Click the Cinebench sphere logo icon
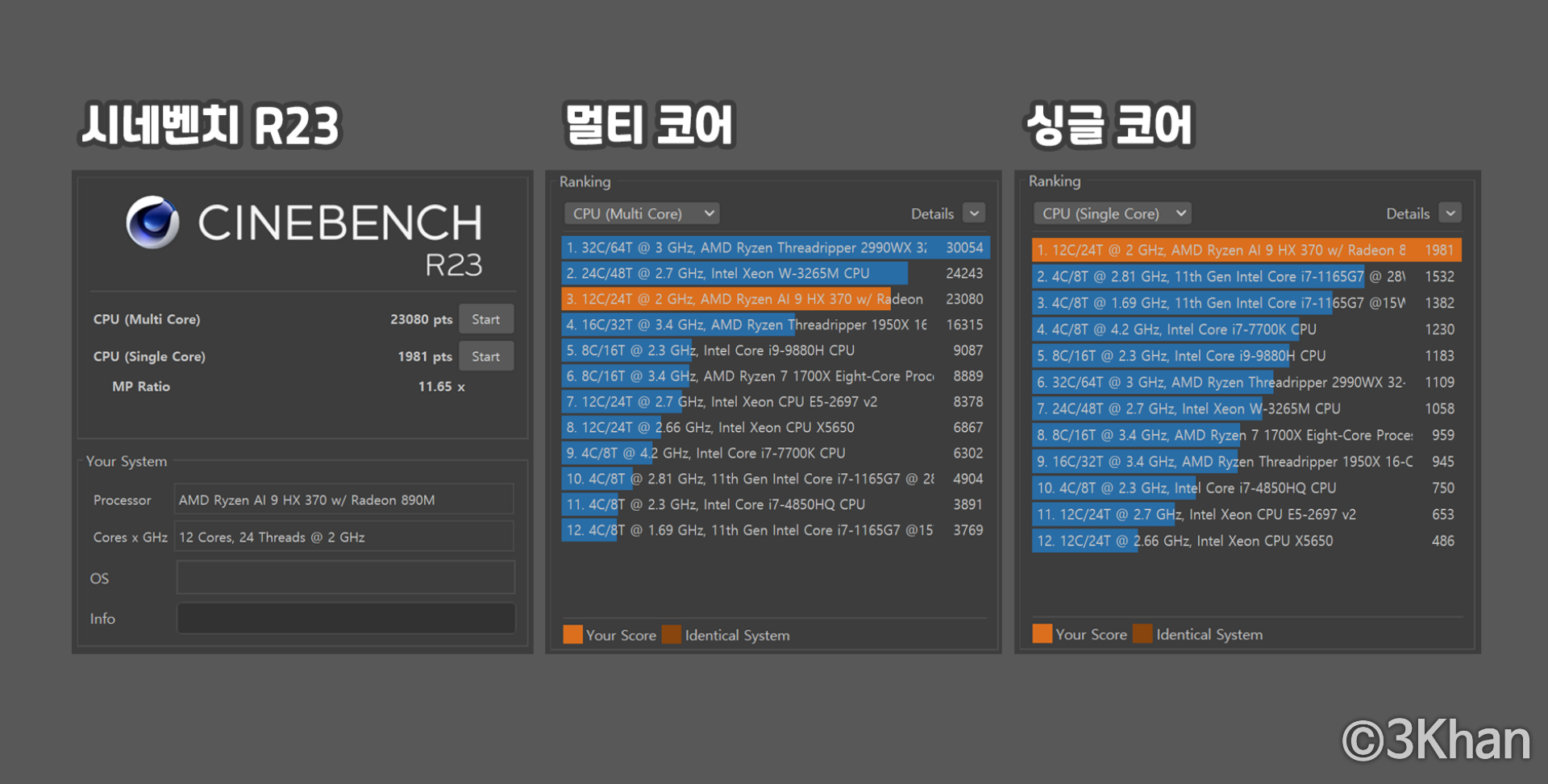Viewport: 1548px width, 784px height. coord(153,222)
